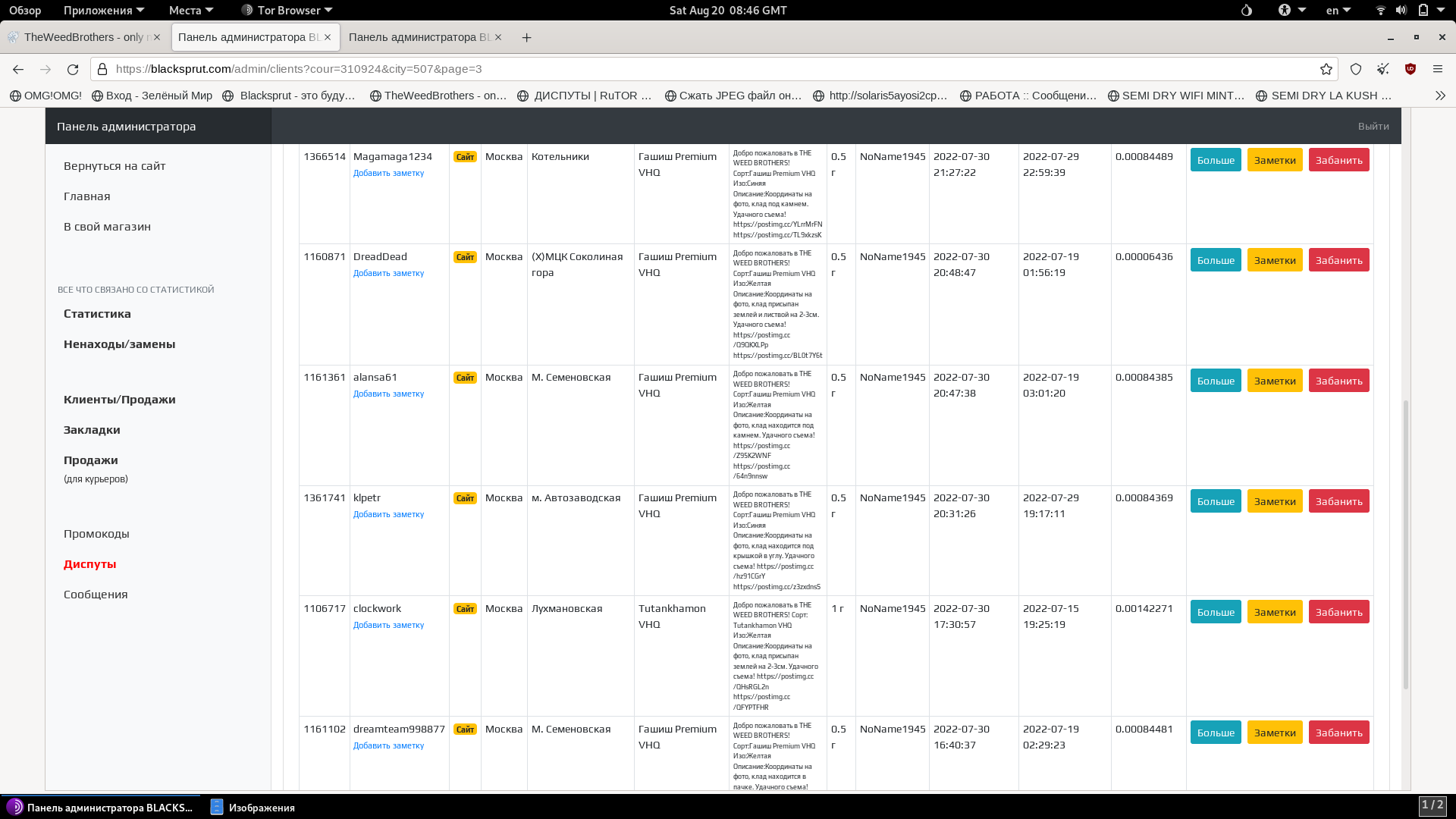
Task: Switch to the Изображения taskbar window
Action: (253, 808)
